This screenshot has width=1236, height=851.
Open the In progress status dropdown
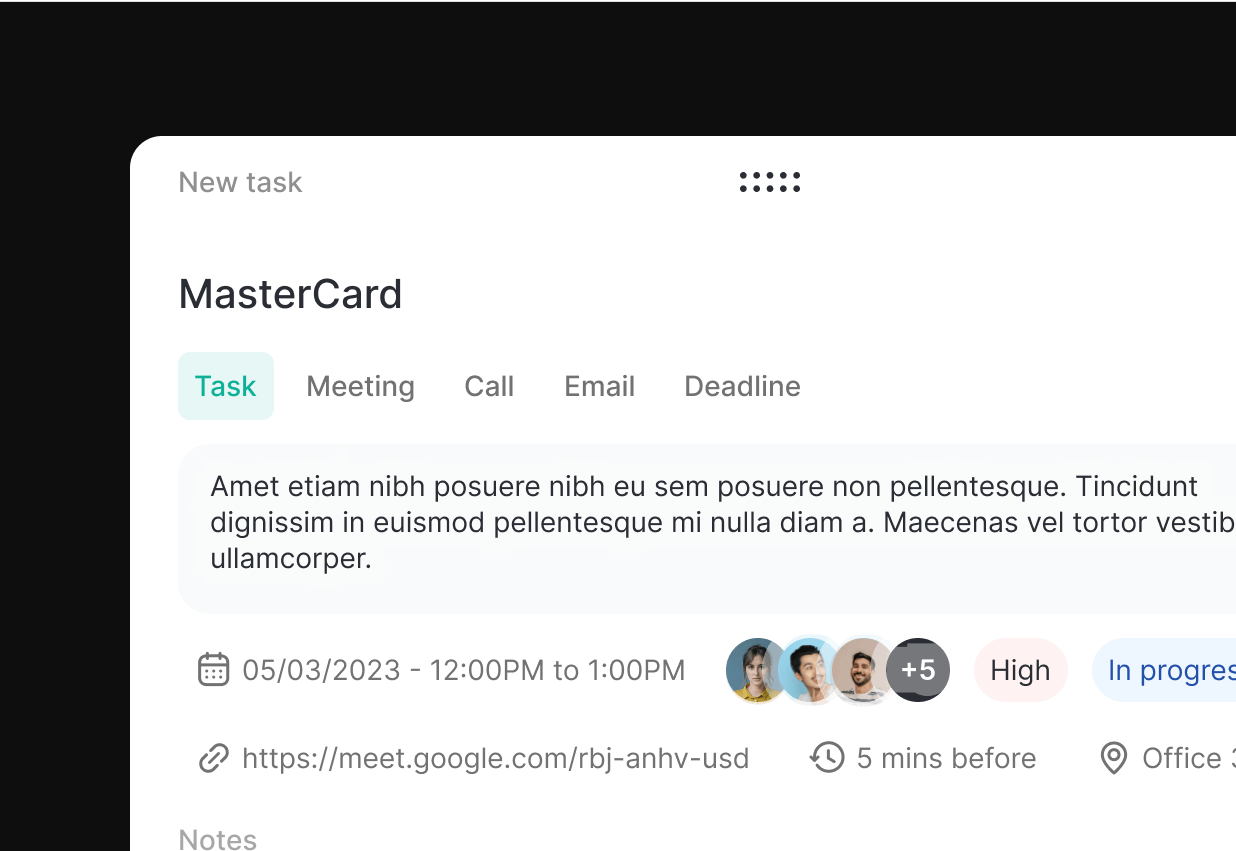pyautogui.click(x=1164, y=670)
